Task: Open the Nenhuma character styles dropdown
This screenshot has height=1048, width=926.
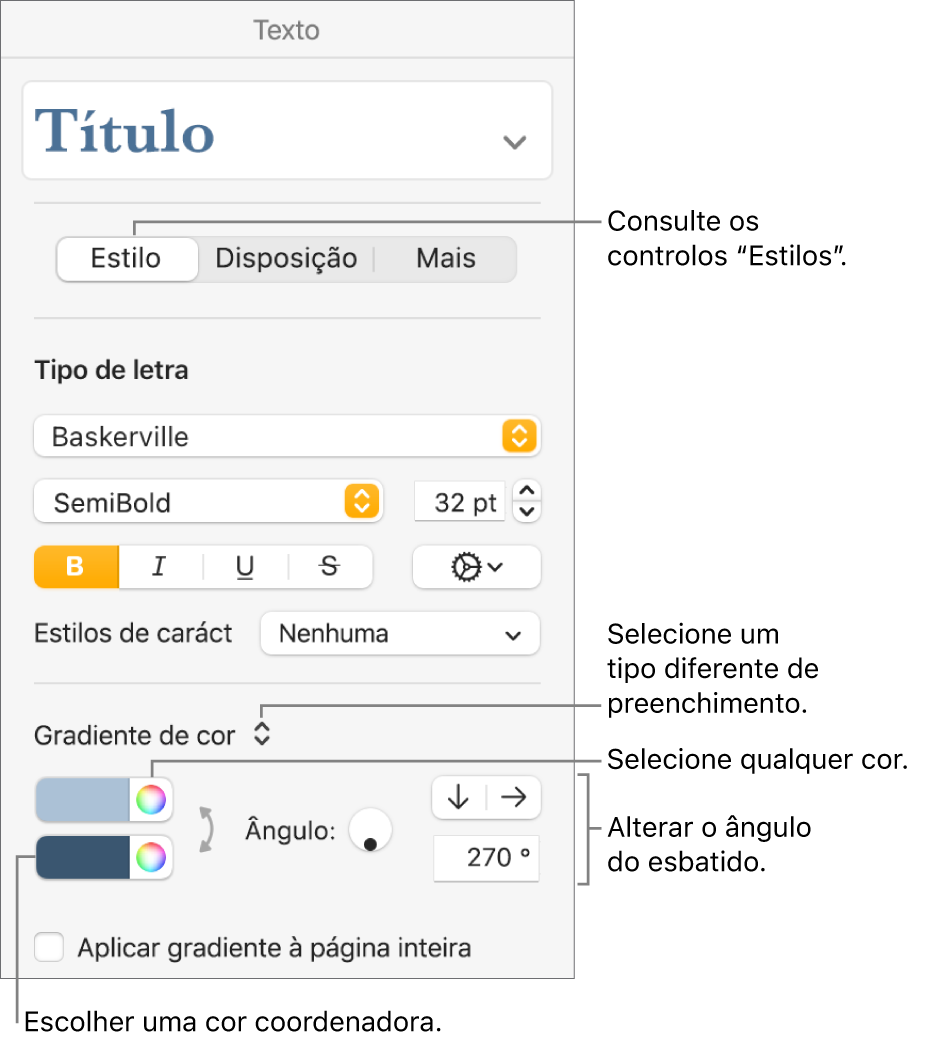Action: click(400, 634)
